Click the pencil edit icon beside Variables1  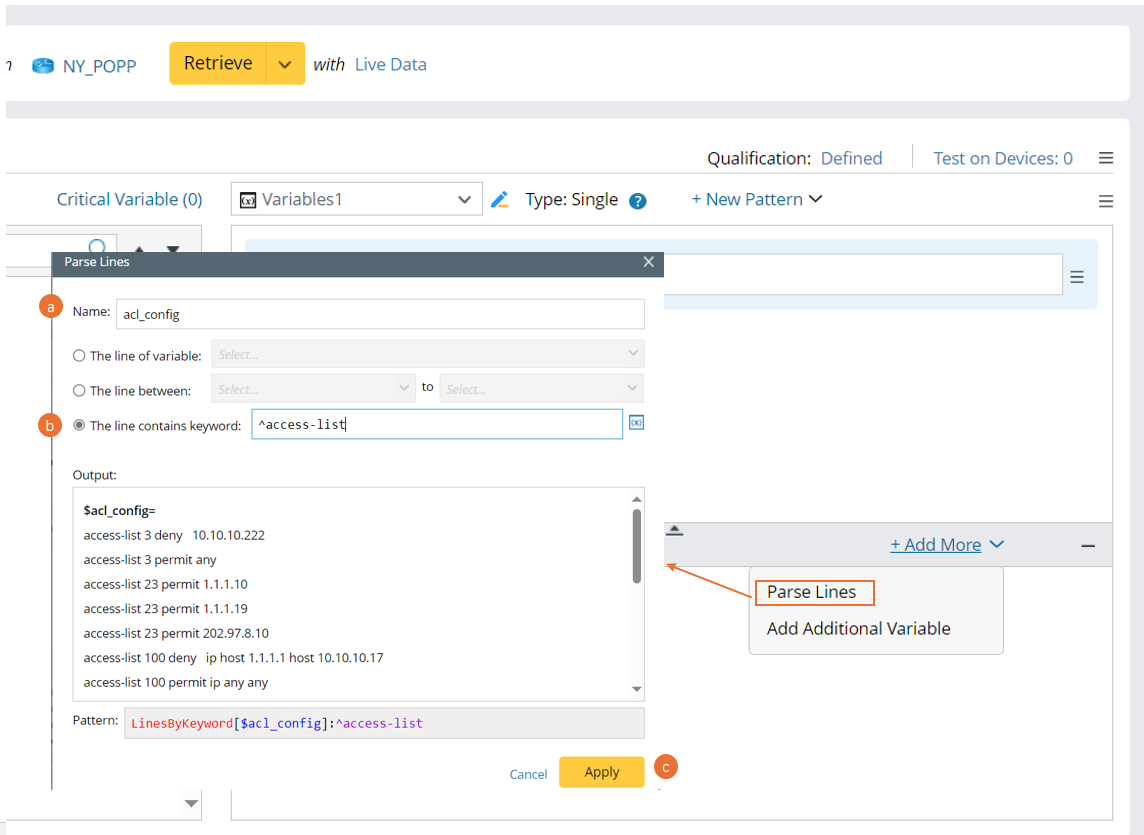pyautogui.click(x=500, y=200)
